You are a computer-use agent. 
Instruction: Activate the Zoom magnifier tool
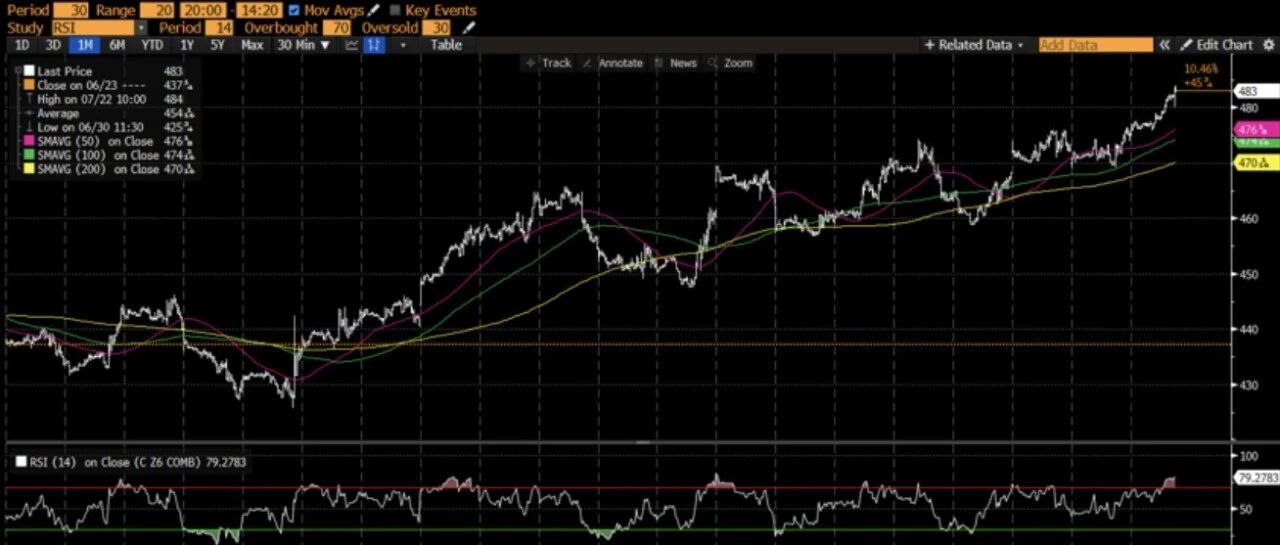click(x=730, y=63)
